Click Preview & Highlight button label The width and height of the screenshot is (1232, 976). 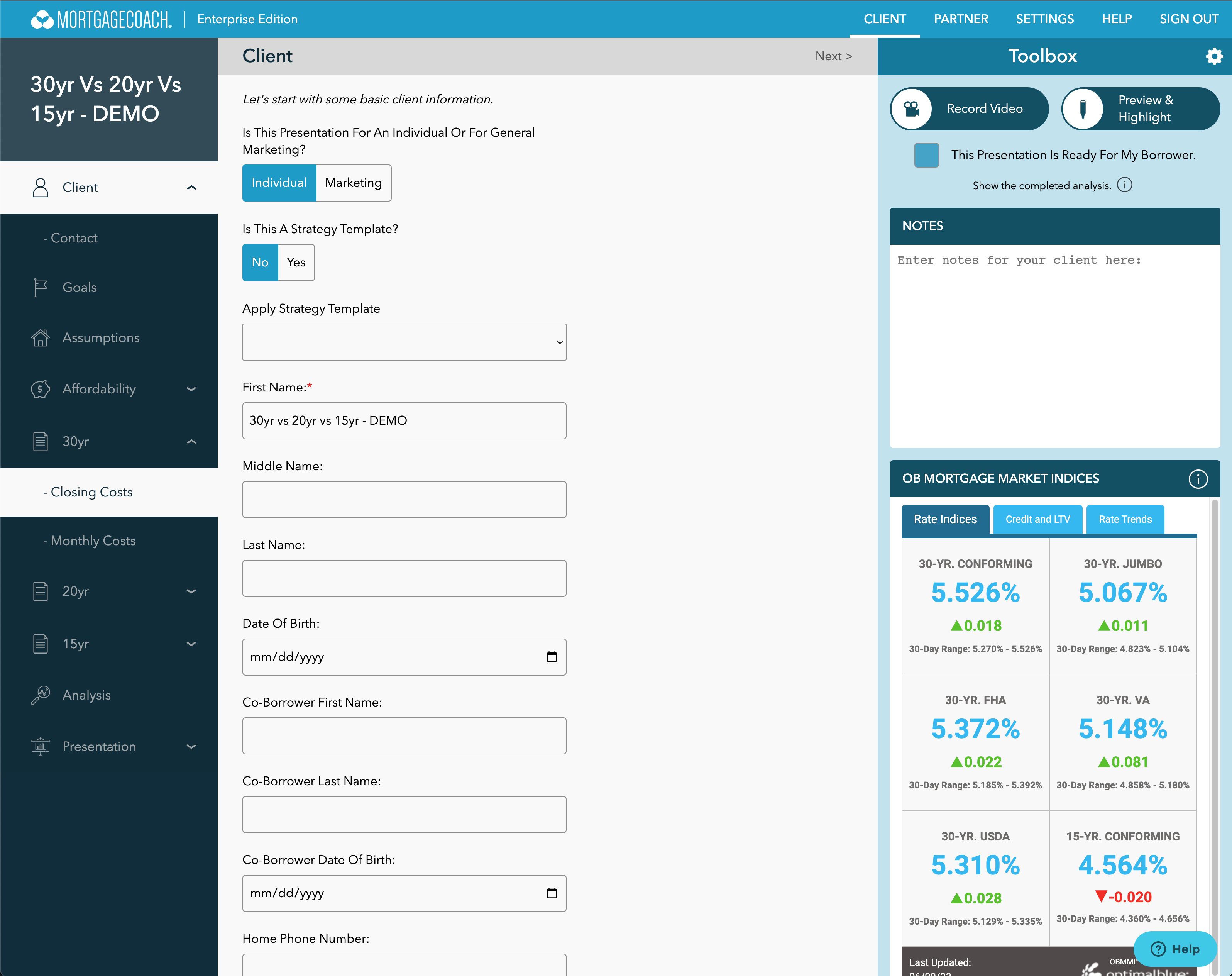[1146, 108]
